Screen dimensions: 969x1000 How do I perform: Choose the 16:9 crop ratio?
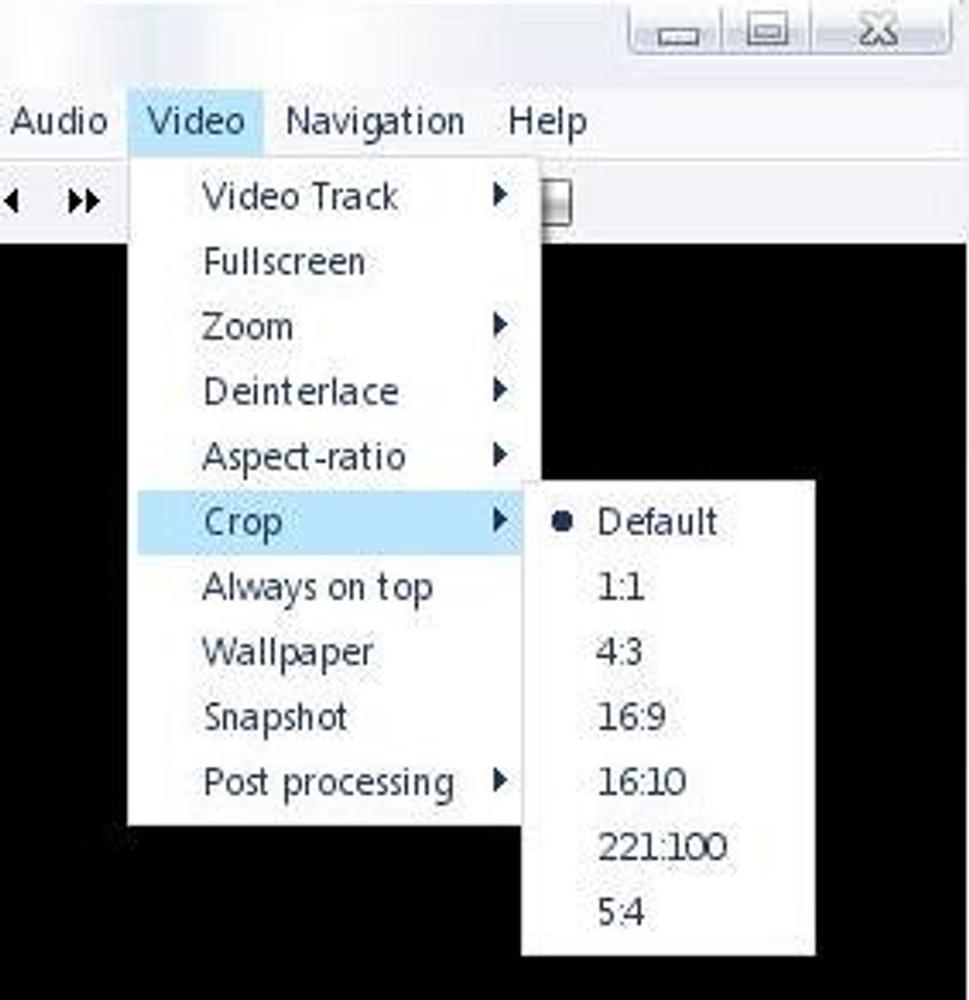[631, 716]
